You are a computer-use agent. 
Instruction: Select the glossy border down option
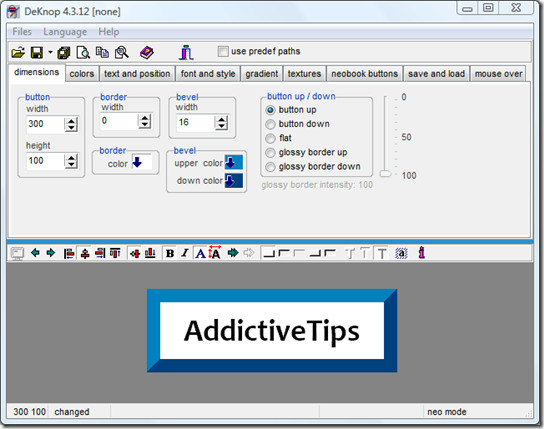click(x=270, y=167)
